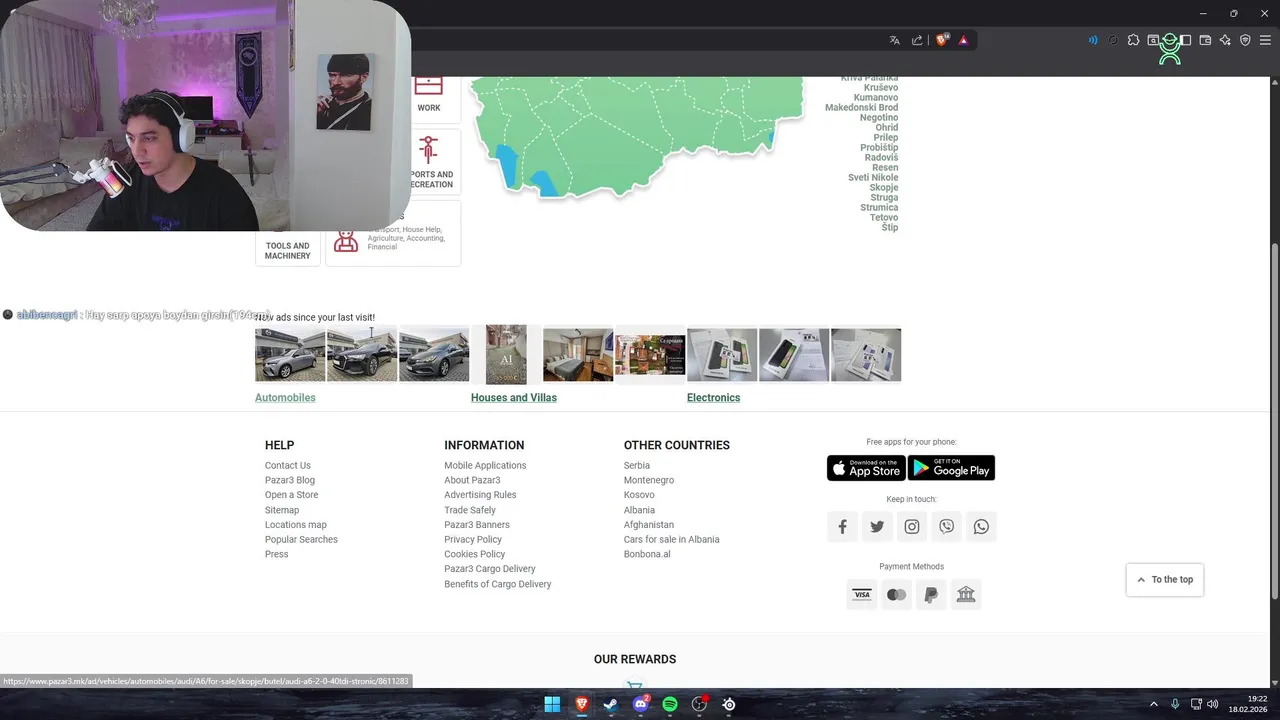Open the browser extensions puzzle icon
The height and width of the screenshot is (720, 1280).
coord(1133,40)
